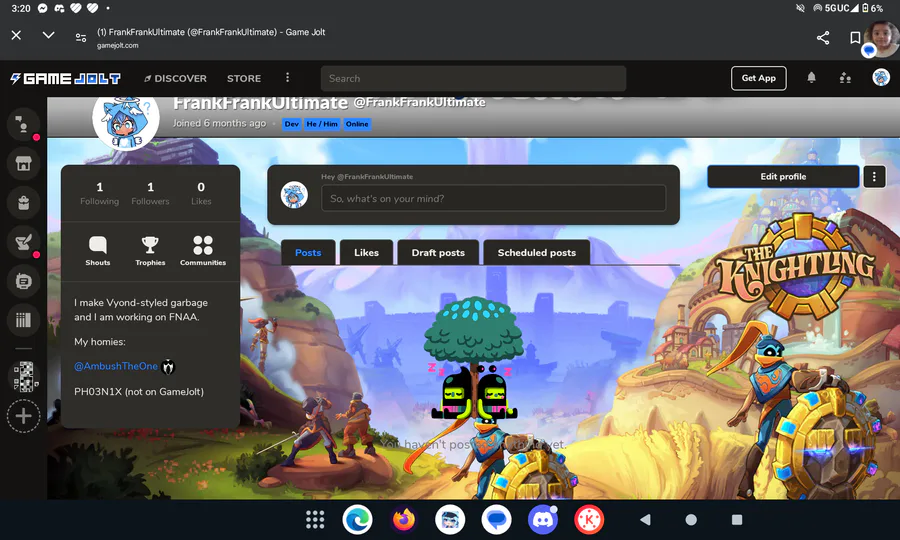Click the Get App button

tap(758, 78)
